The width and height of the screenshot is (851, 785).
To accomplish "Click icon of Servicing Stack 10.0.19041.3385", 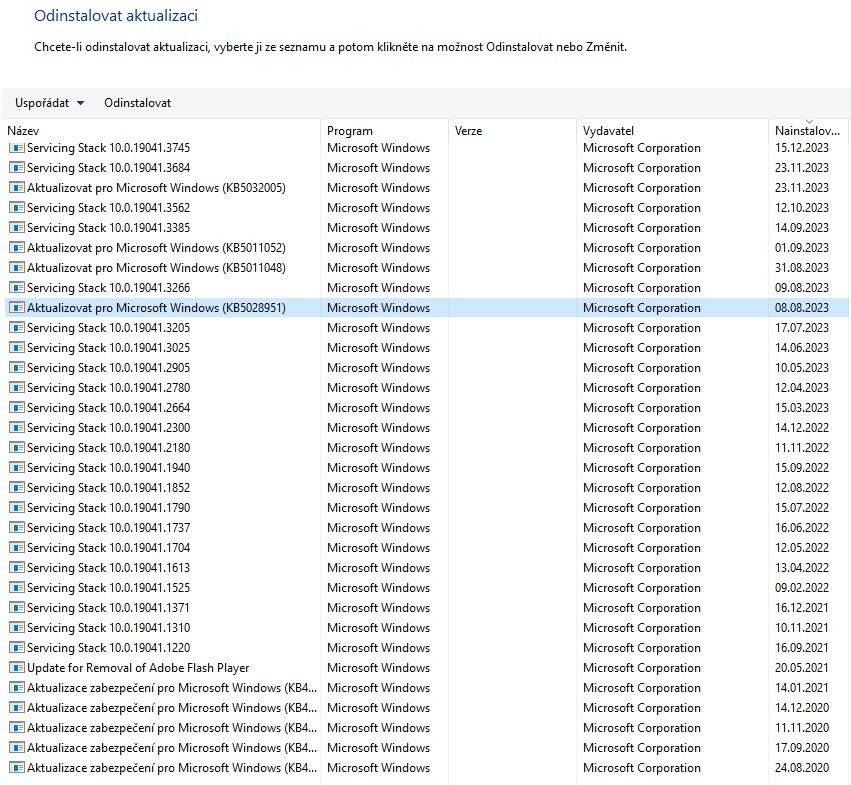I will (17, 228).
